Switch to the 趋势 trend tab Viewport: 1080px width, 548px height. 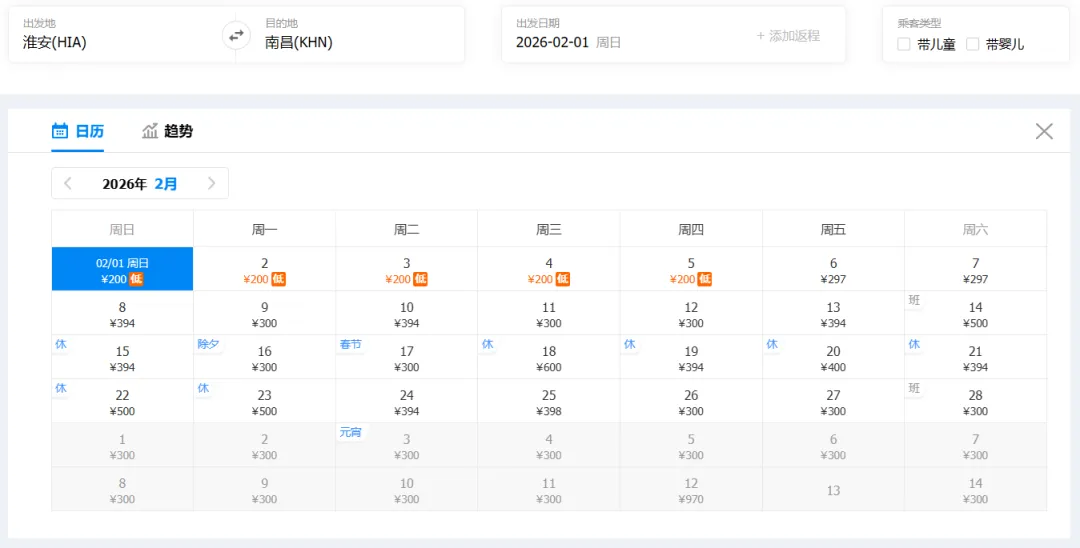click(x=167, y=131)
